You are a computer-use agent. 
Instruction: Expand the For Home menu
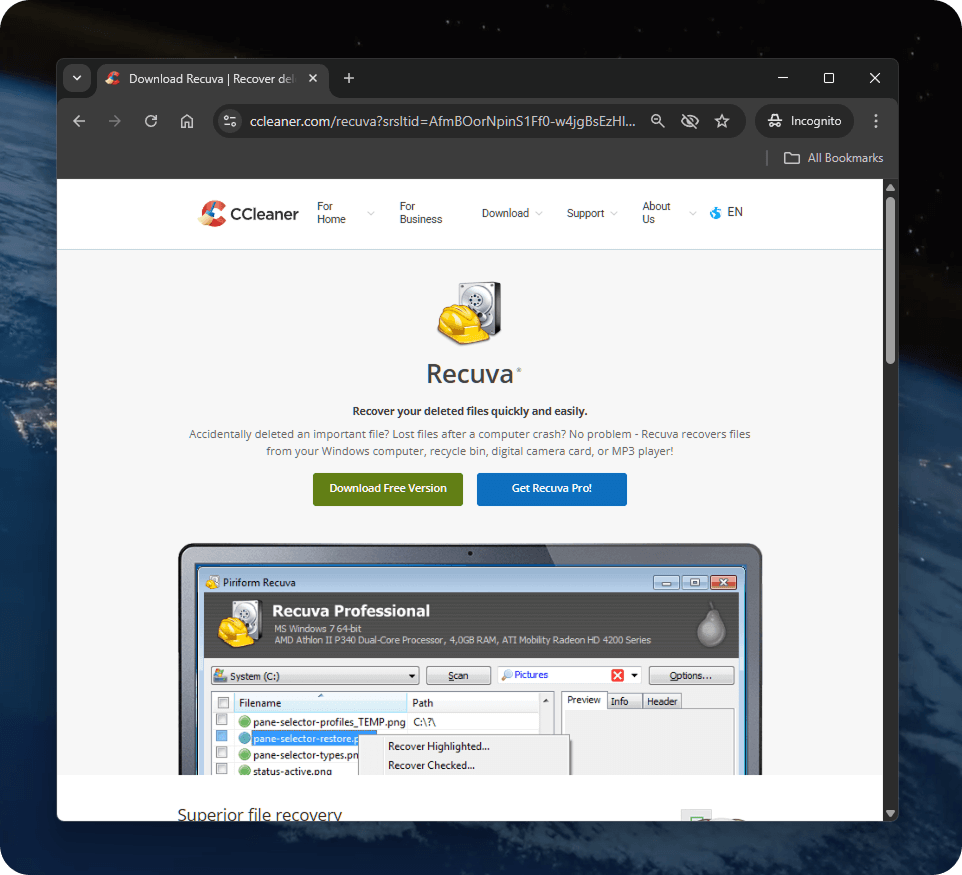(x=345, y=213)
